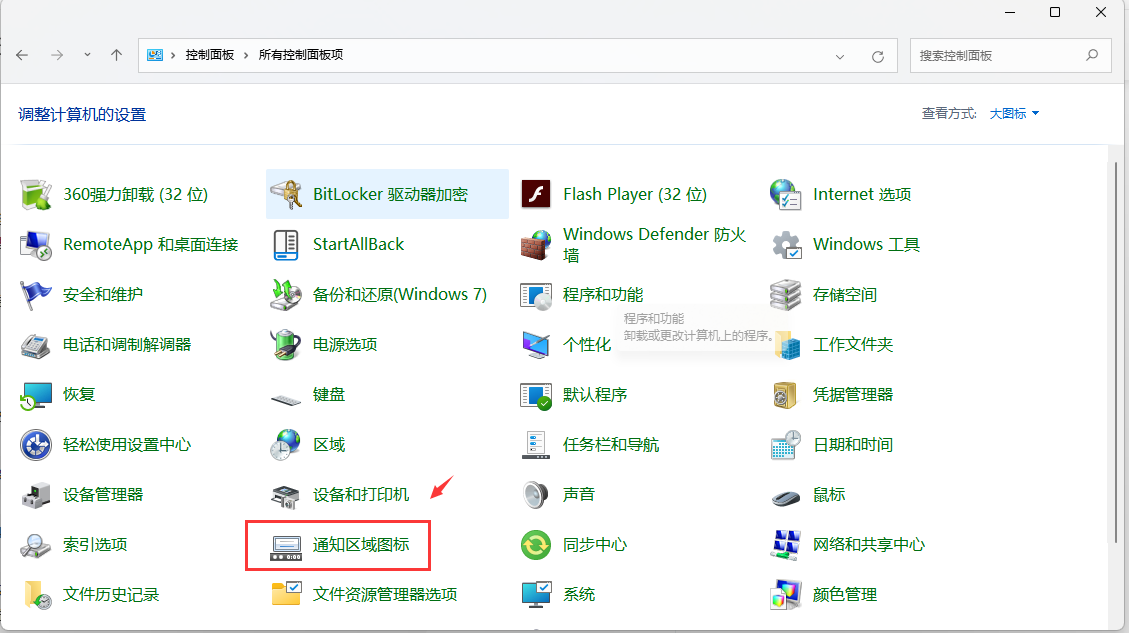This screenshot has width=1129, height=633.
Task: Open the 设备管理器 icon
Action: [x=37, y=494]
